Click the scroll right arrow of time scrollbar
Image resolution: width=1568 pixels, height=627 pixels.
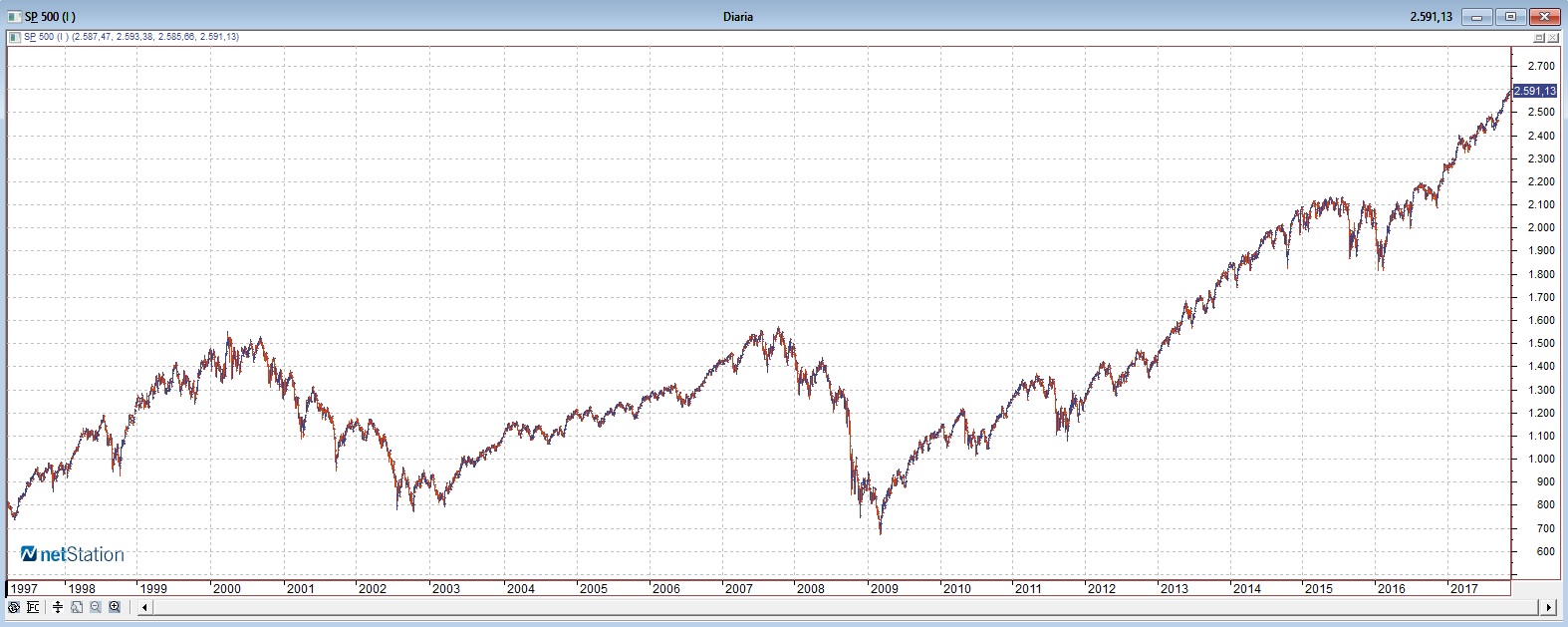click(x=1549, y=607)
